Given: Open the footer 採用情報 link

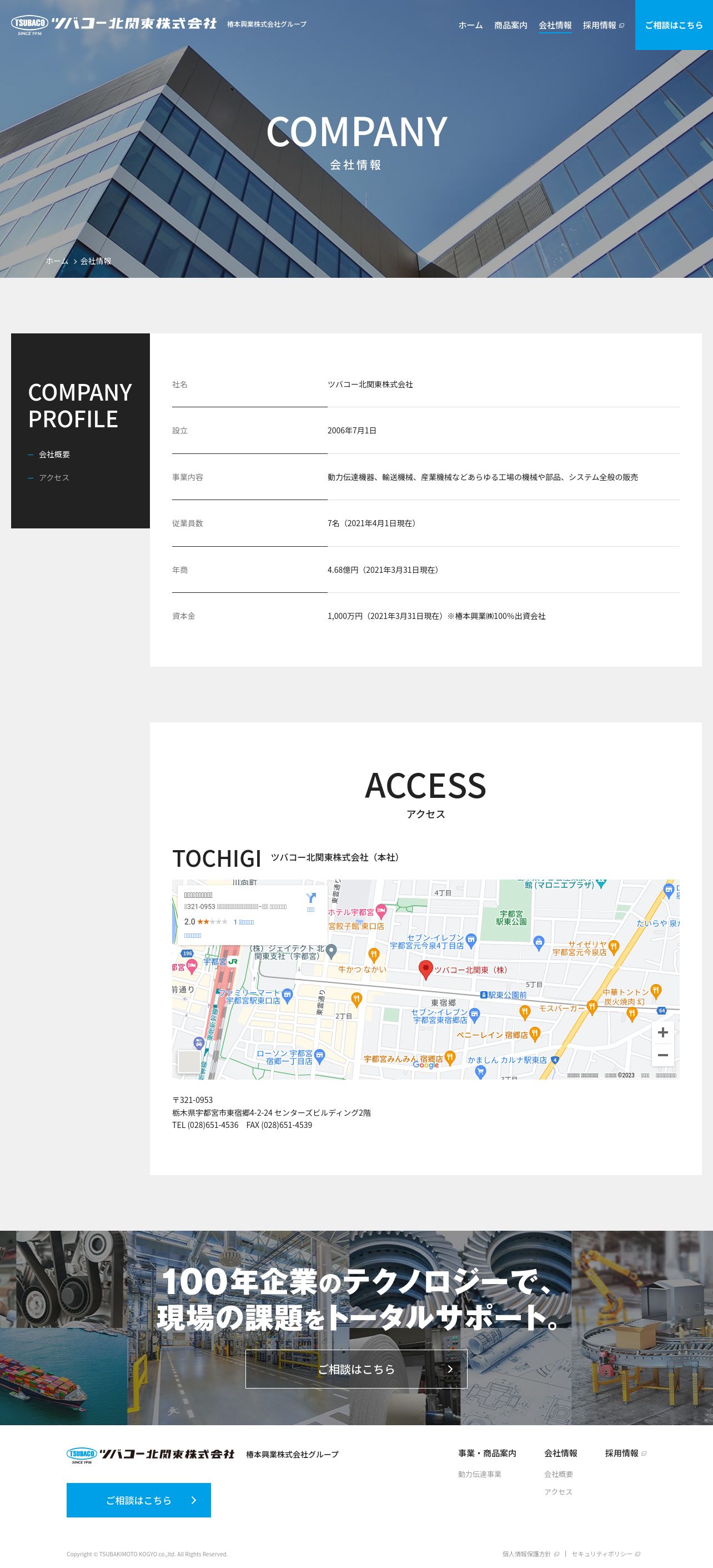Looking at the screenshot, I should pos(625,1454).
